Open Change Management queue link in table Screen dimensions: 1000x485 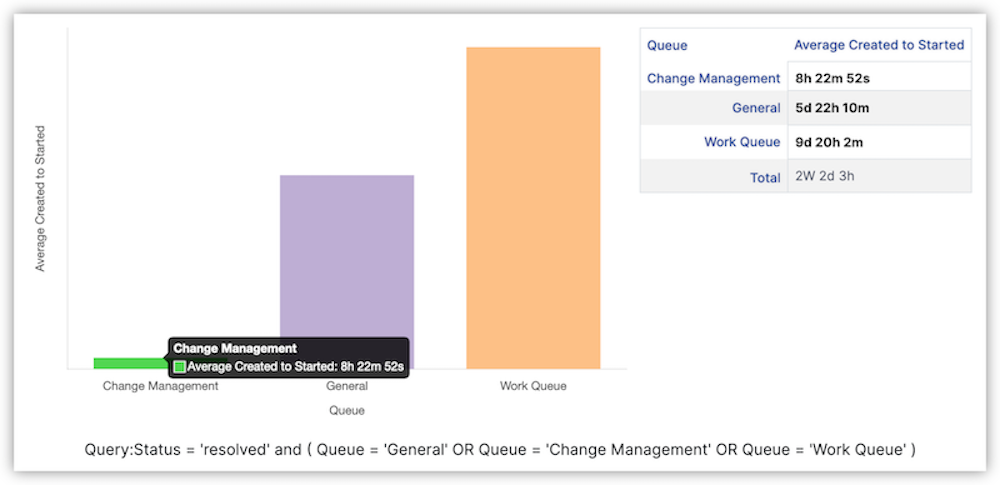click(713, 78)
